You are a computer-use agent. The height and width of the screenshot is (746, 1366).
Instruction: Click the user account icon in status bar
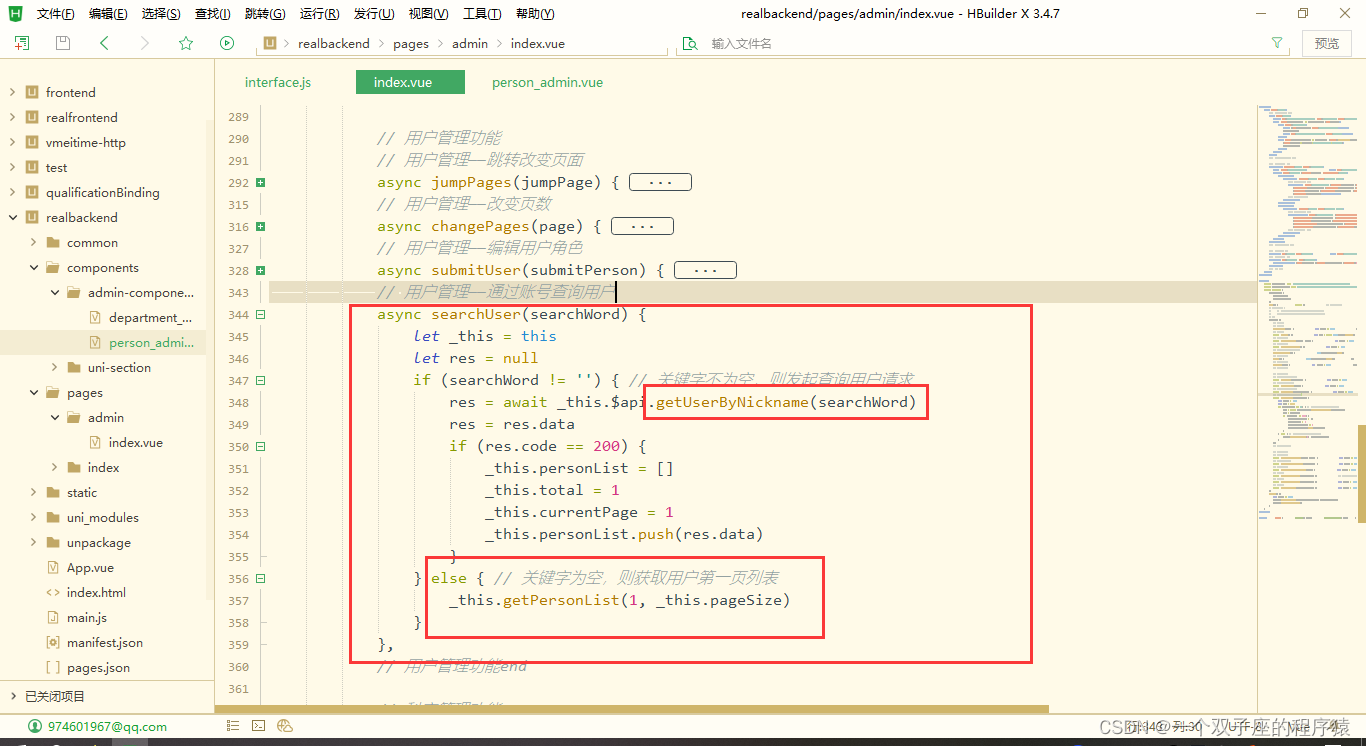coord(35,726)
